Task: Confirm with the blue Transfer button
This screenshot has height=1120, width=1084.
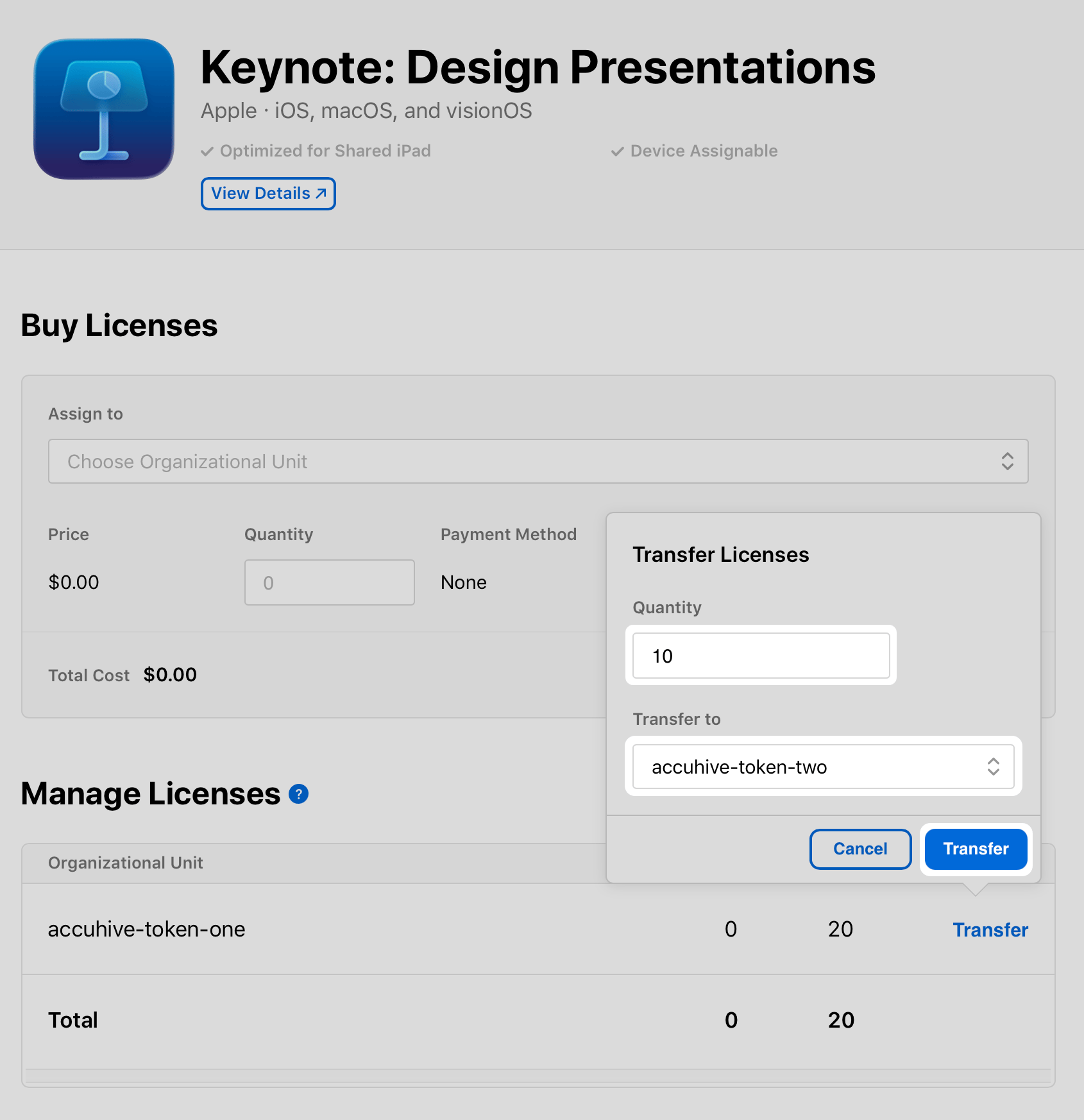Action: 976,849
